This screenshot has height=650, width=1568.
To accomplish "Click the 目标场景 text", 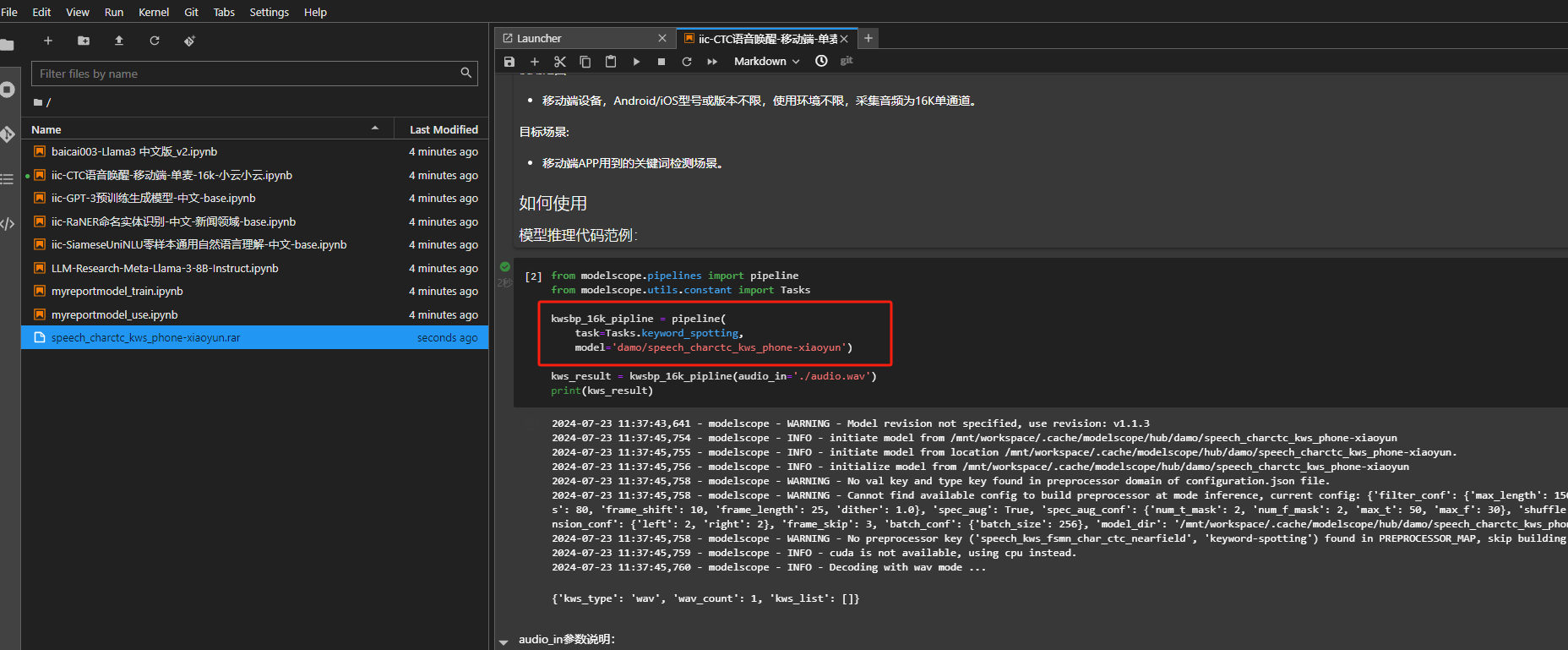I will click(x=544, y=132).
